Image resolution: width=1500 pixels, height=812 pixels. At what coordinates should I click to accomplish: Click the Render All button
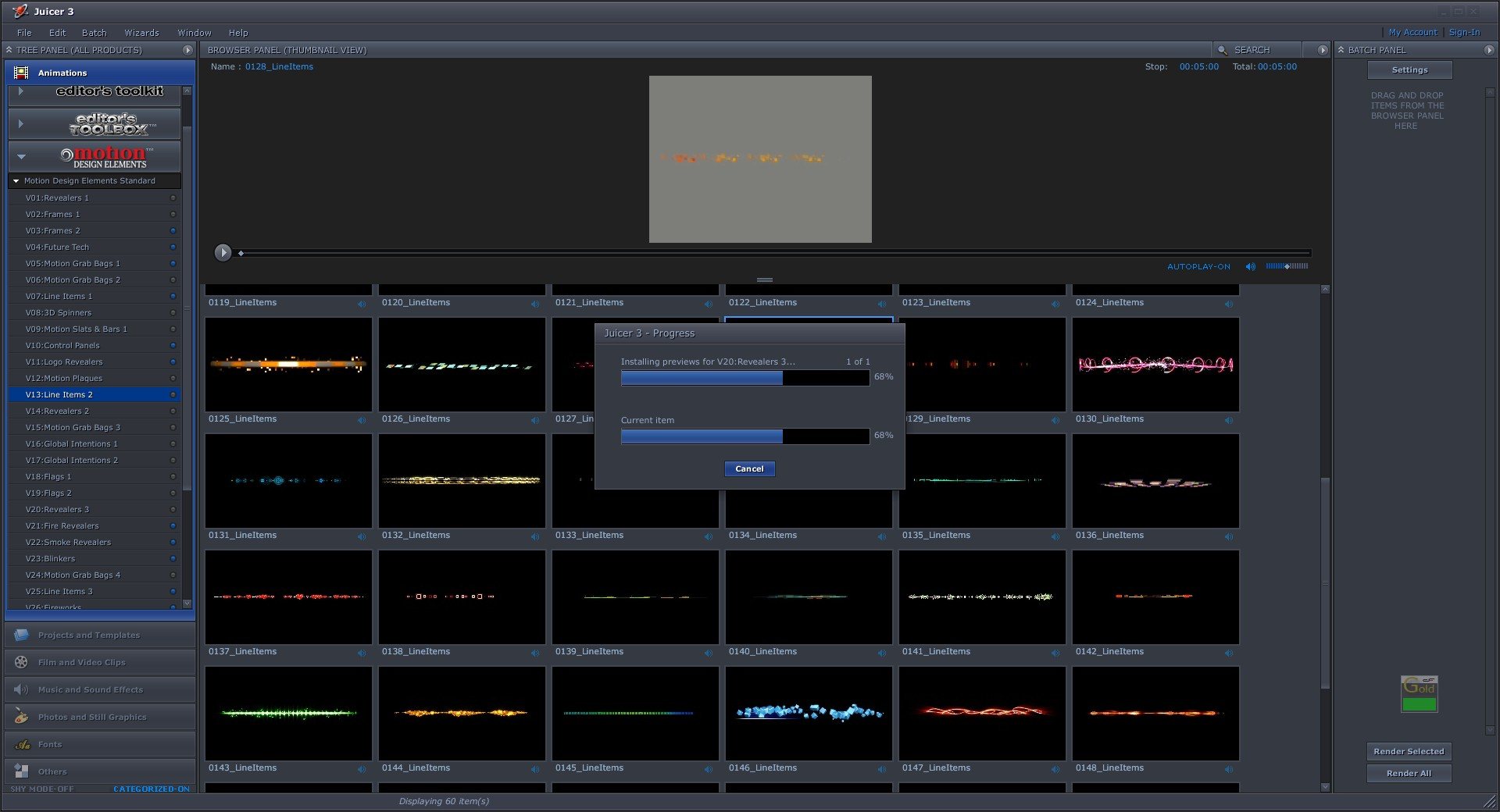pos(1408,773)
